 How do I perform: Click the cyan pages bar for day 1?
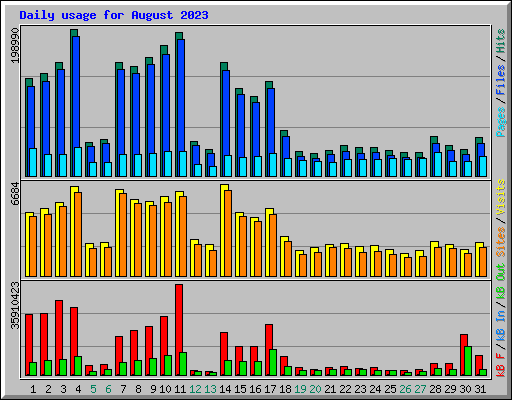[33, 162]
